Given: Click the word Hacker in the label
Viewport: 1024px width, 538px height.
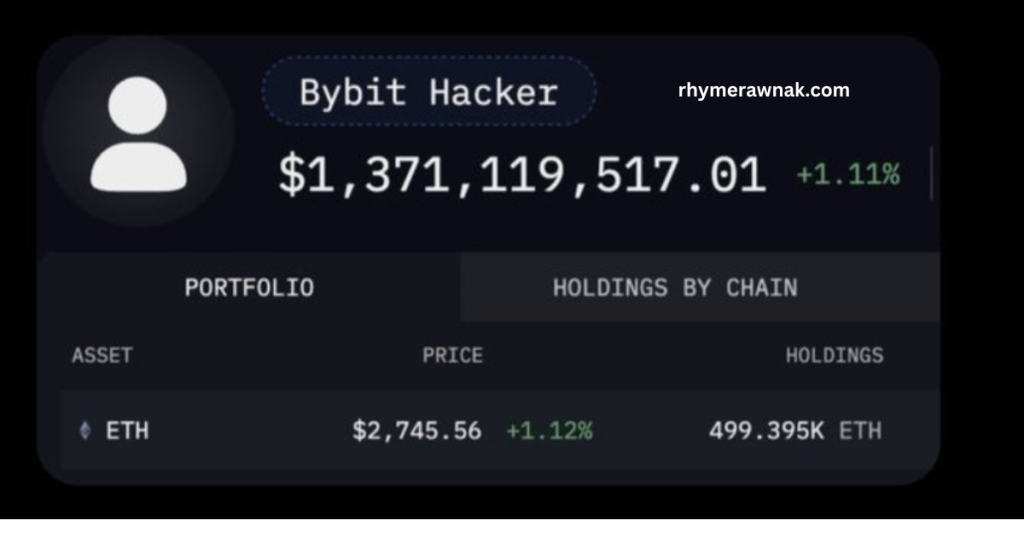Looking at the screenshot, I should pyautogui.click(x=494, y=92).
